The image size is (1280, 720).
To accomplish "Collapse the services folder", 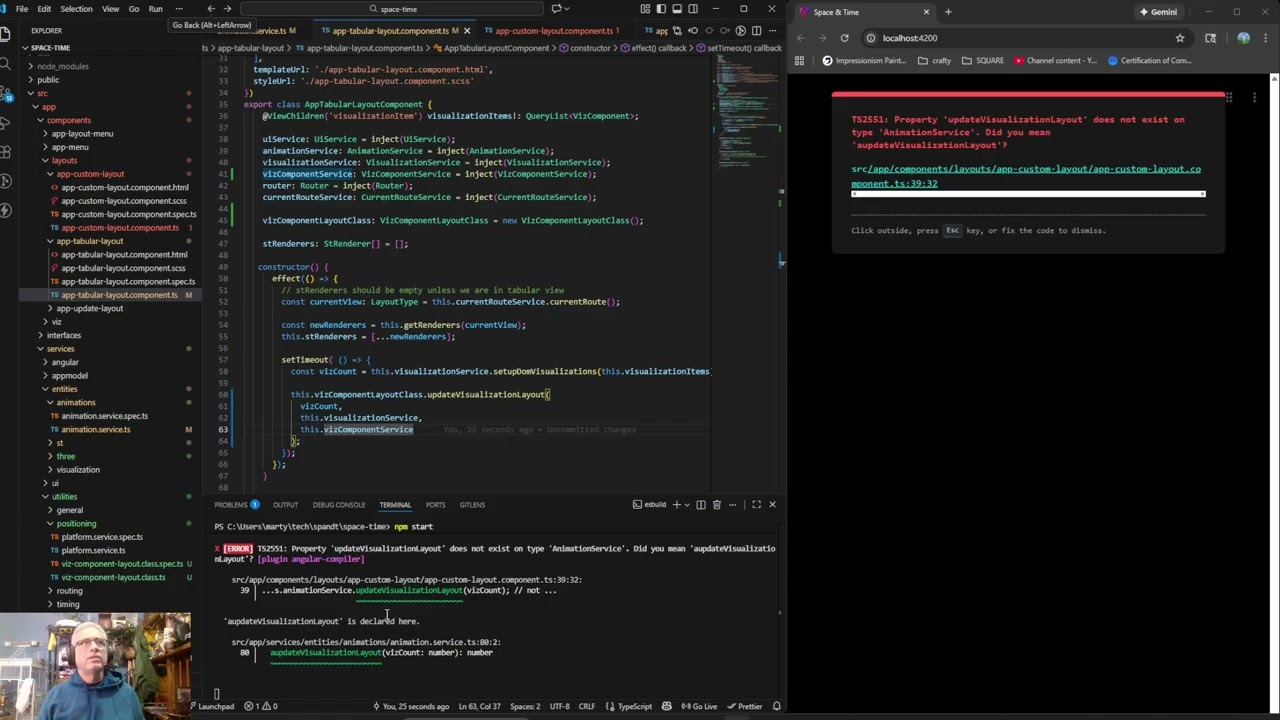I will (x=60, y=349).
